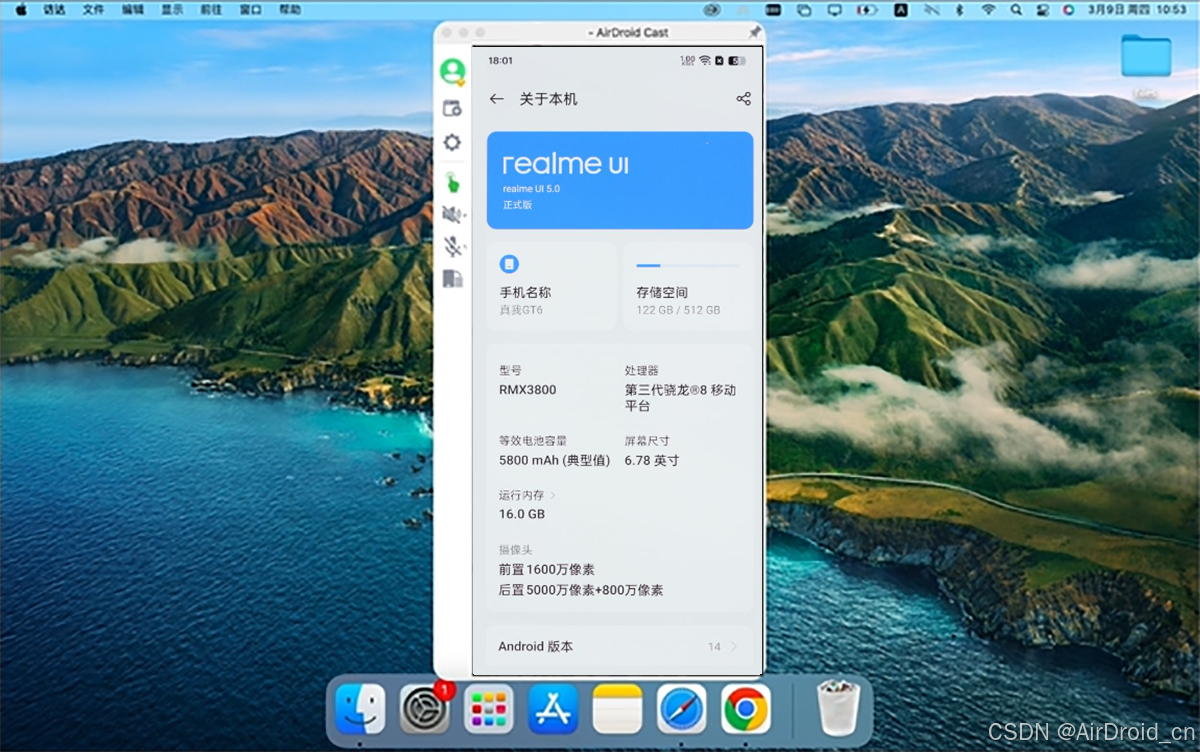The width and height of the screenshot is (1200, 752).
Task: Pin the AirDroid Cast window on top
Action: click(754, 33)
